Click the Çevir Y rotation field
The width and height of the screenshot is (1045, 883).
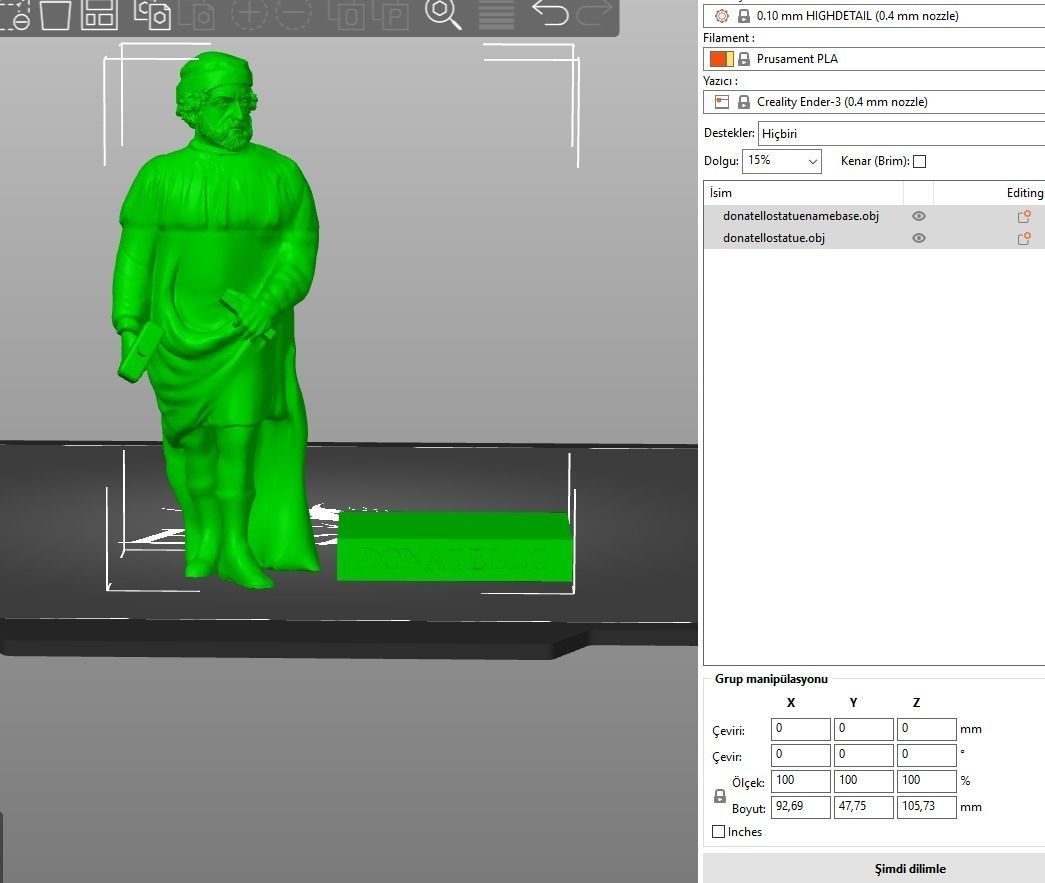[x=863, y=755]
